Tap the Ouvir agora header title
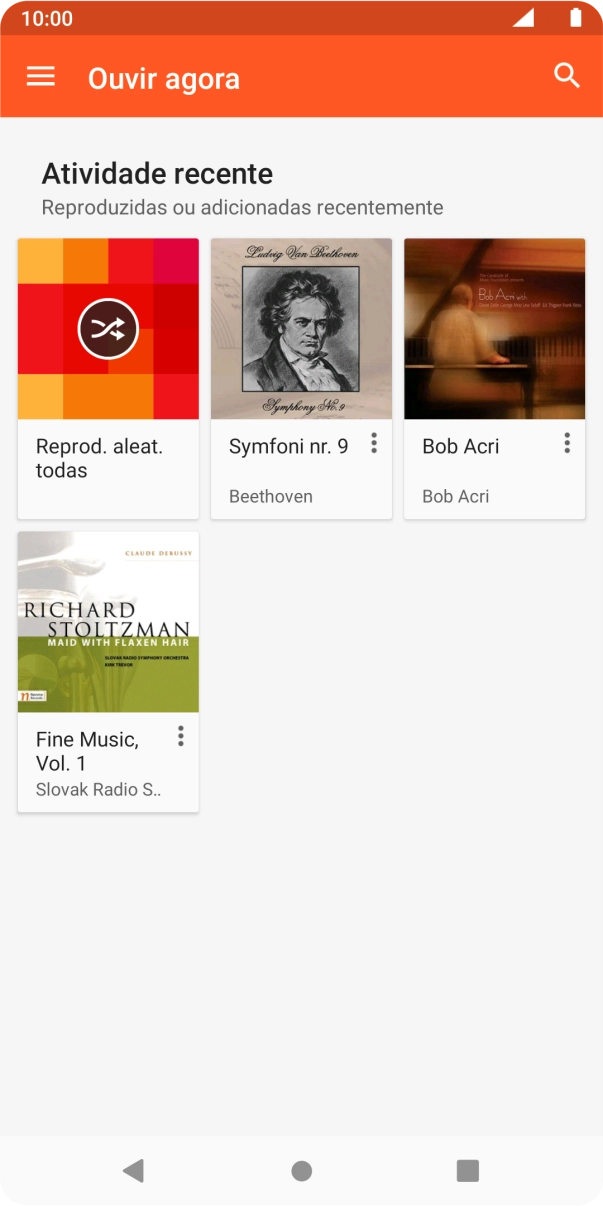The image size is (603, 1206). (164, 78)
